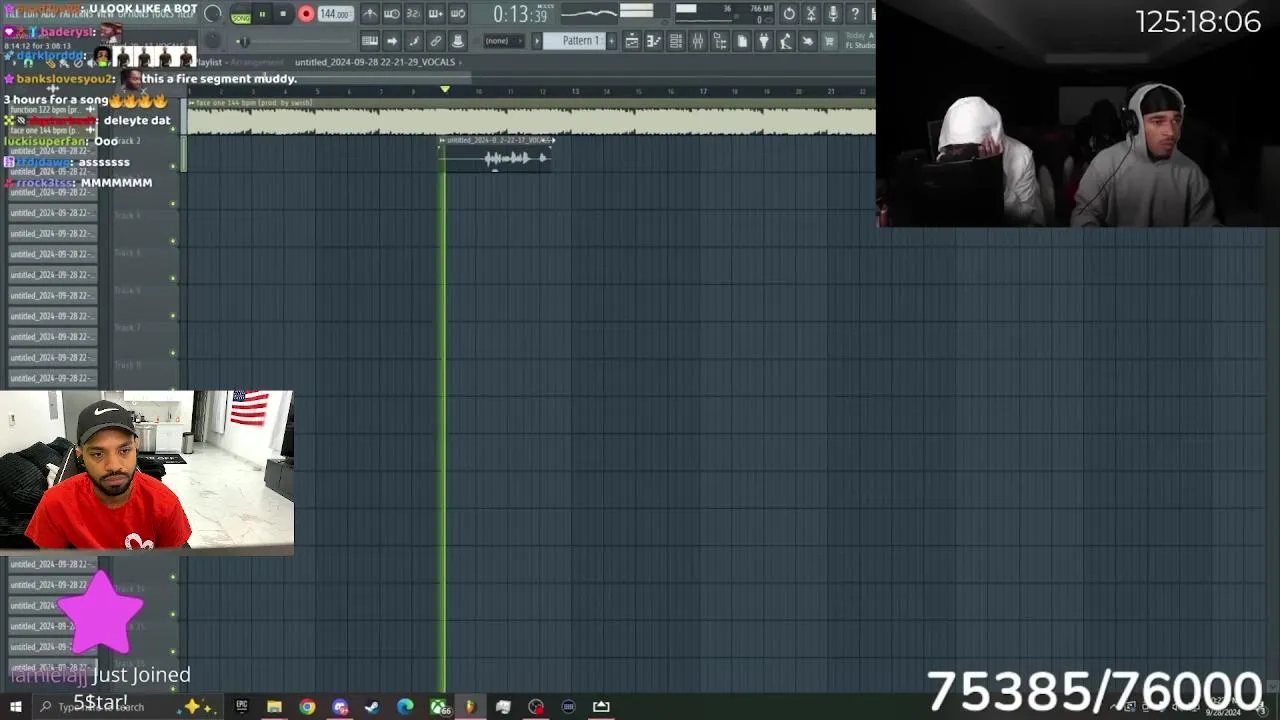Toggle wait for input before recording
Viewport: 1280px width, 720px height.
[392, 14]
